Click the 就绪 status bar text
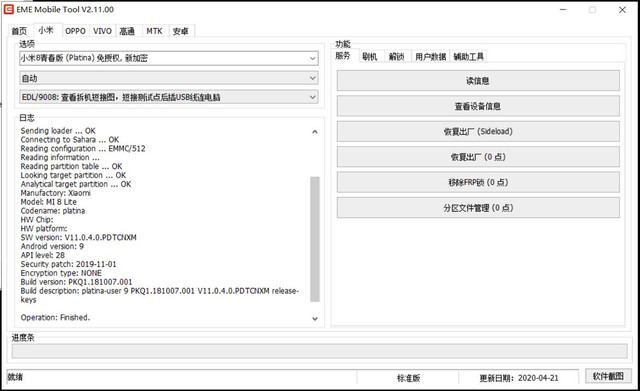This screenshot has height=391, width=640. [15, 377]
